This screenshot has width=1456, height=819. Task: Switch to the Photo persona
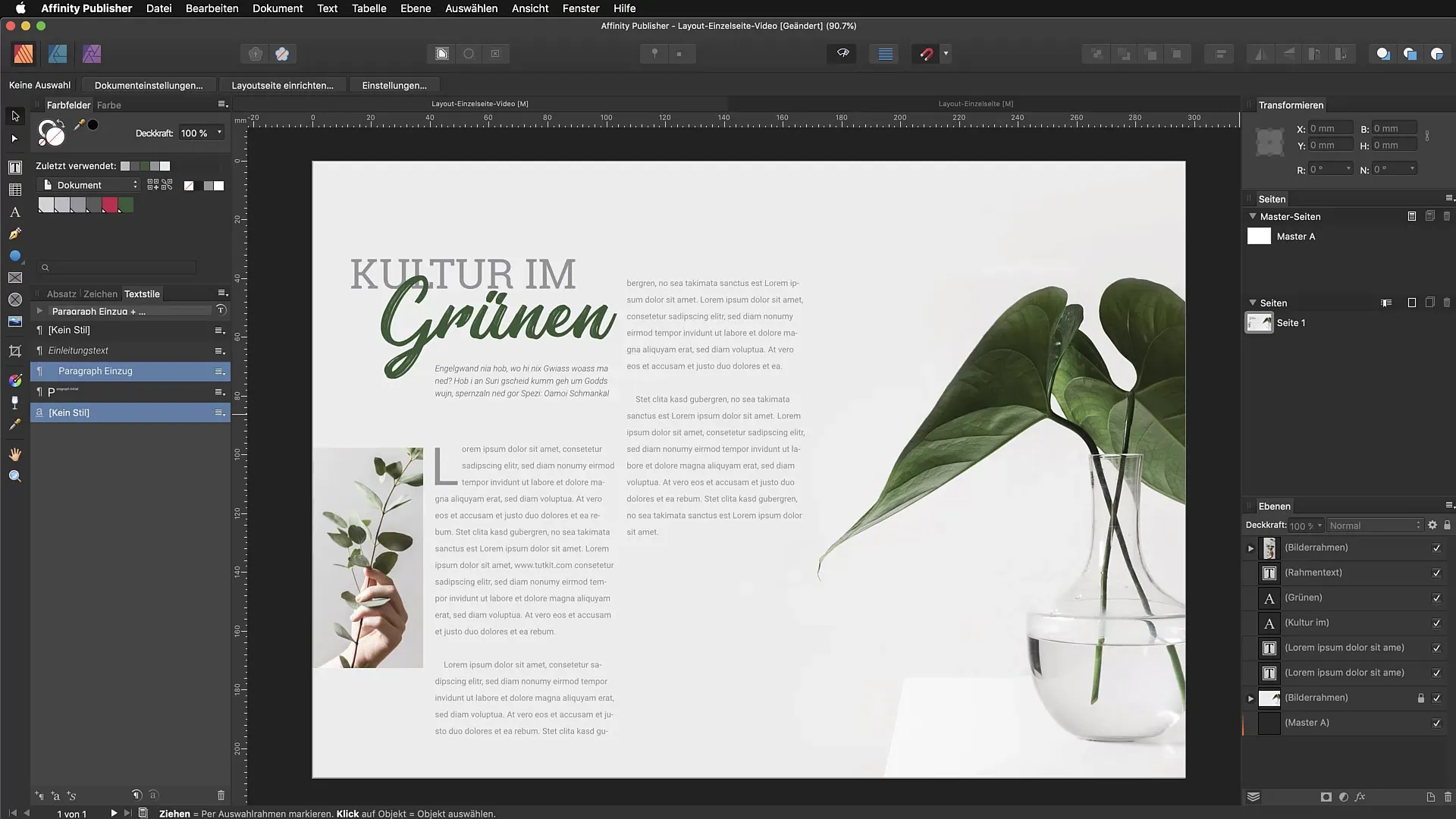[x=92, y=54]
